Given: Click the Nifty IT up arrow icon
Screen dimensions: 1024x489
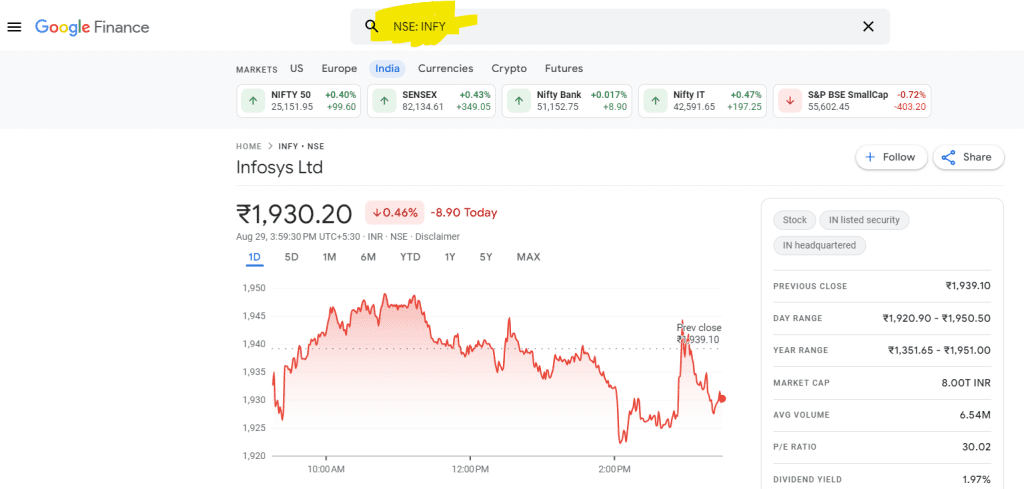Looking at the screenshot, I should (655, 100).
